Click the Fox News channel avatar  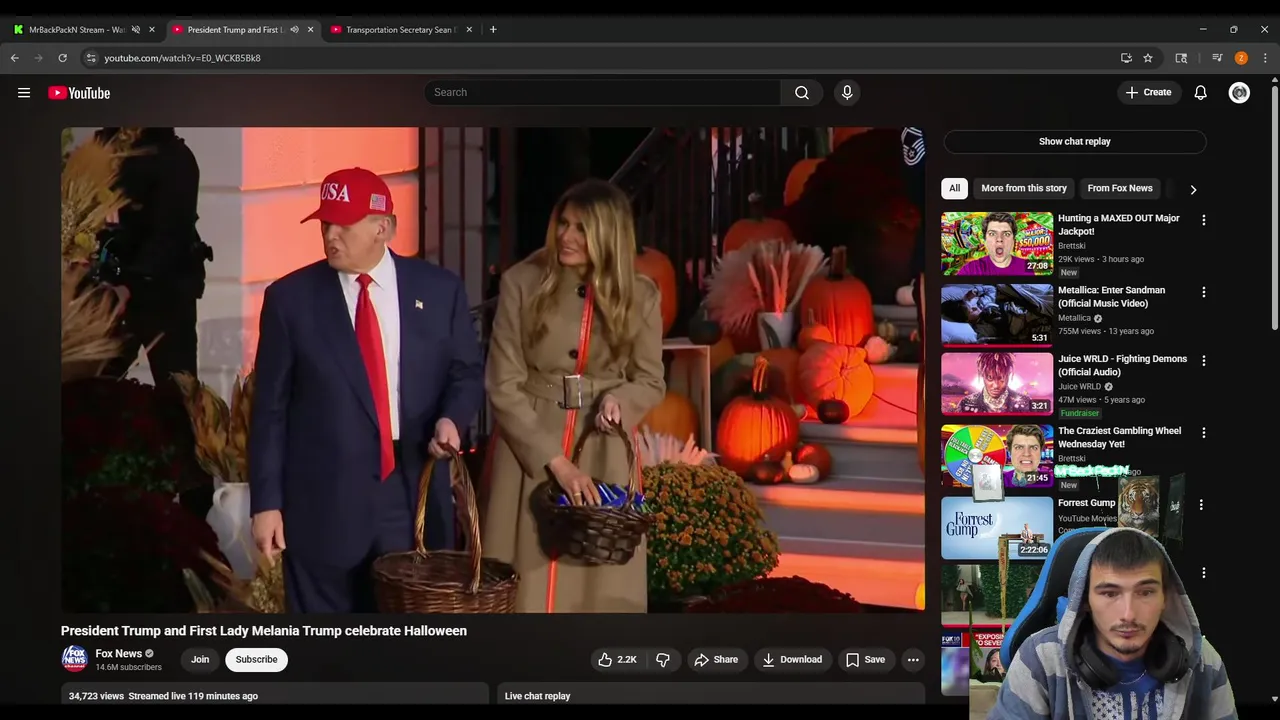point(74,659)
